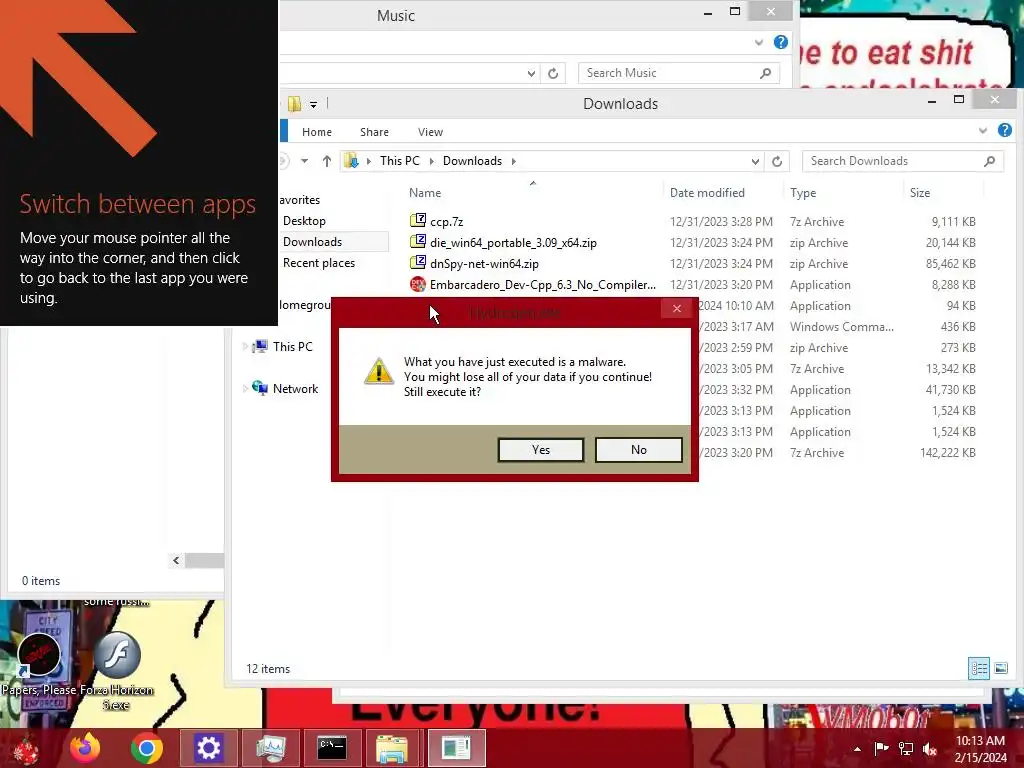
Task: Select Downloads in Favorites pane
Action: point(312,242)
